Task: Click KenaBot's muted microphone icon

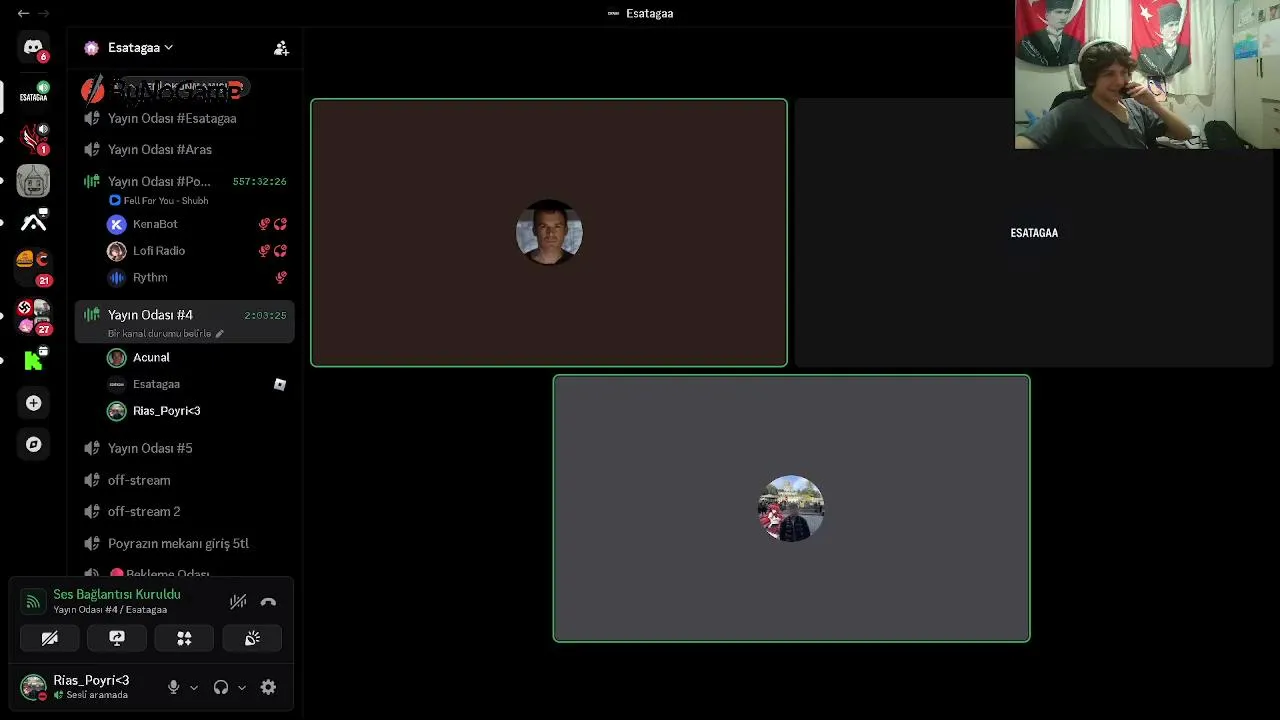Action: (264, 224)
